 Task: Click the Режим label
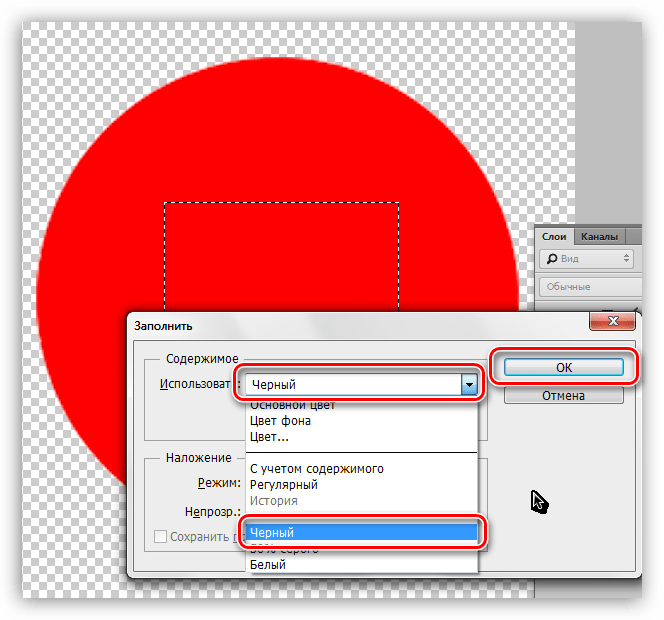tap(219, 483)
